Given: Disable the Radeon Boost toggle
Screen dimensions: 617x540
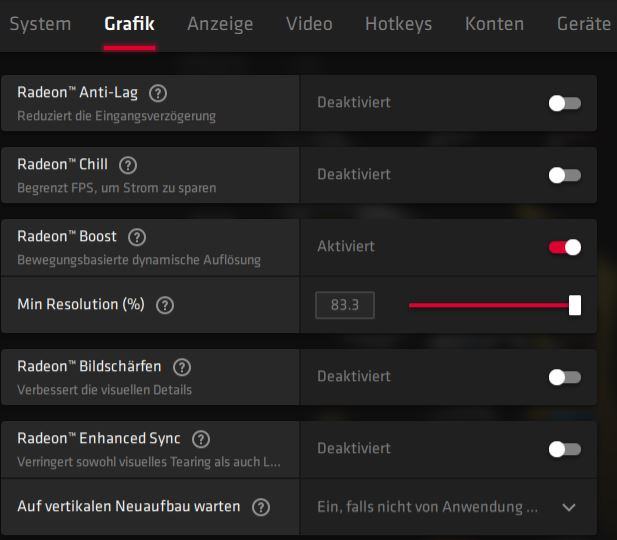Looking at the screenshot, I should (565, 248).
